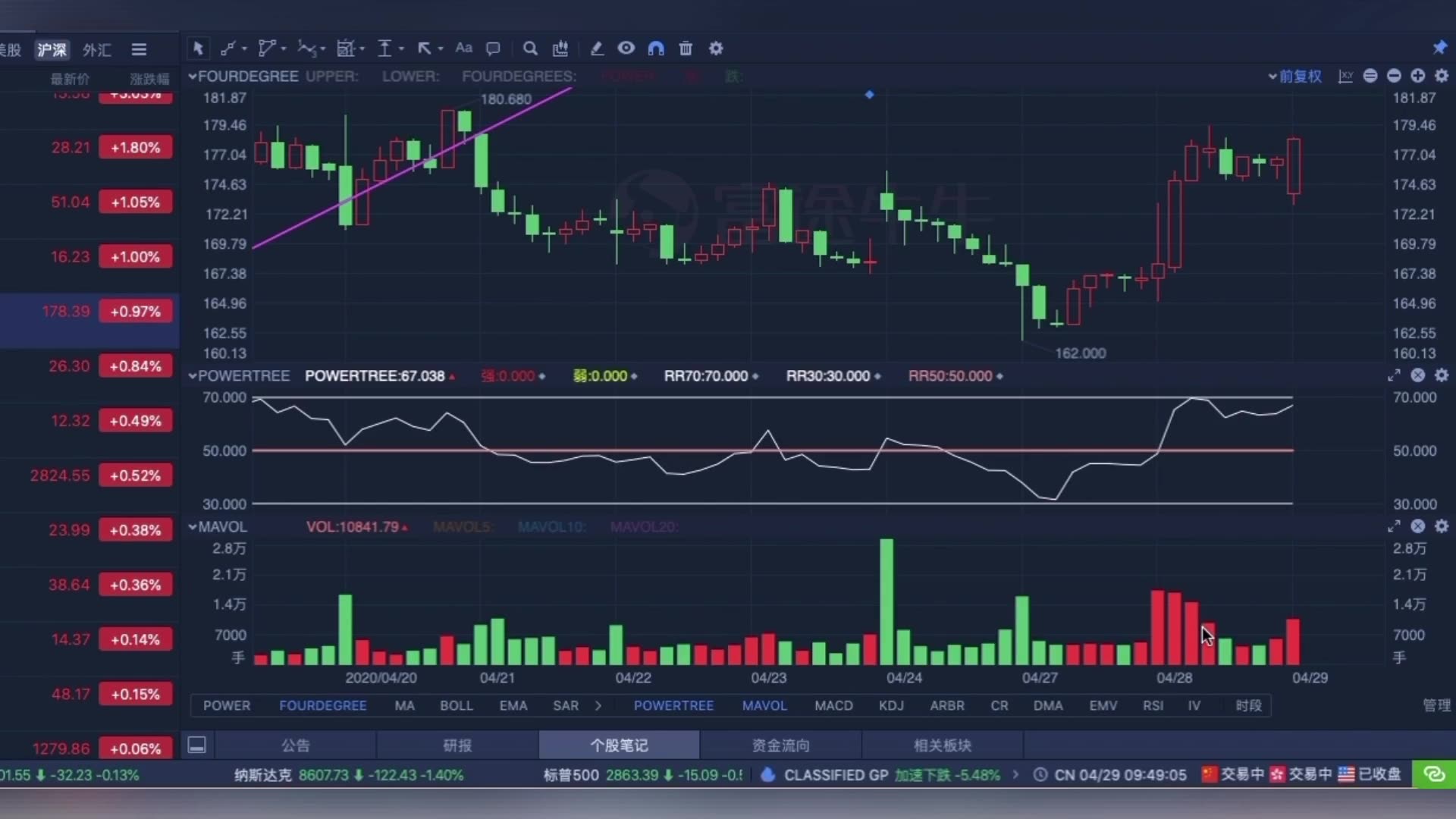
Task: Sort watchlist by 最新价 column
Action: pyautogui.click(x=70, y=79)
